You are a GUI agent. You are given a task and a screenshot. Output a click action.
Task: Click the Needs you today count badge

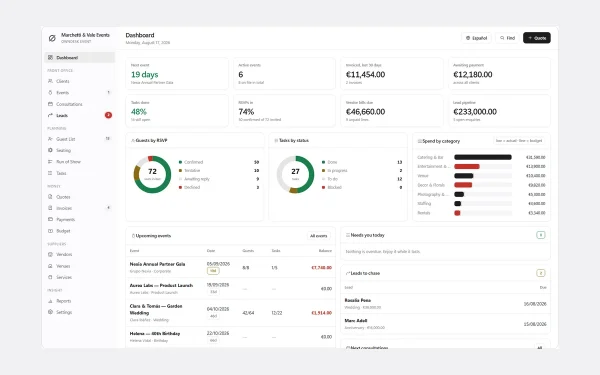(x=541, y=235)
